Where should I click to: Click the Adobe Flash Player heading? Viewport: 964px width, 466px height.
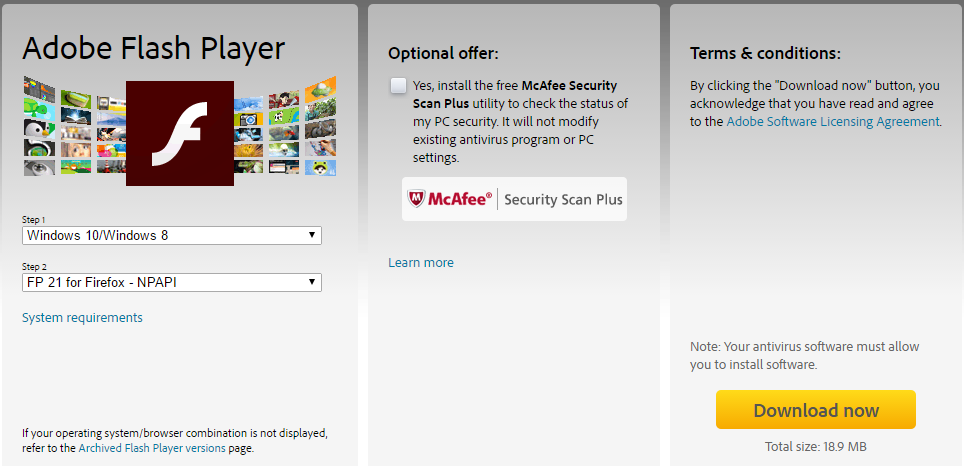(x=153, y=48)
